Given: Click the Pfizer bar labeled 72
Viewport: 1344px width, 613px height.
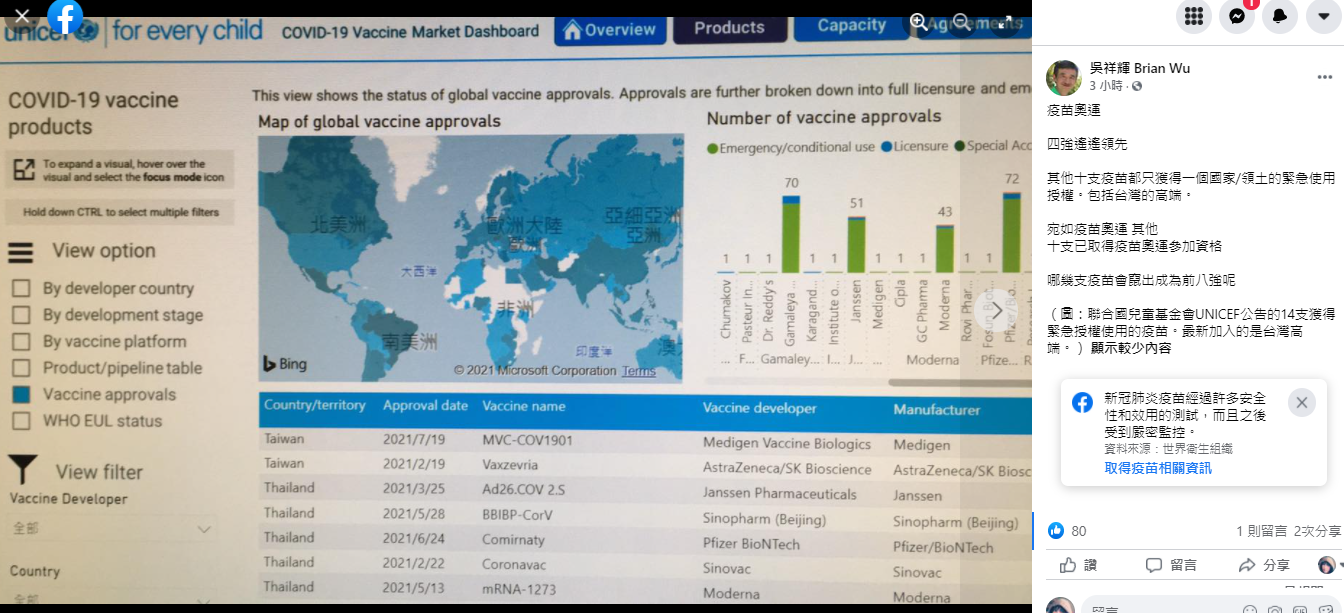Looking at the screenshot, I should click(1012, 232).
